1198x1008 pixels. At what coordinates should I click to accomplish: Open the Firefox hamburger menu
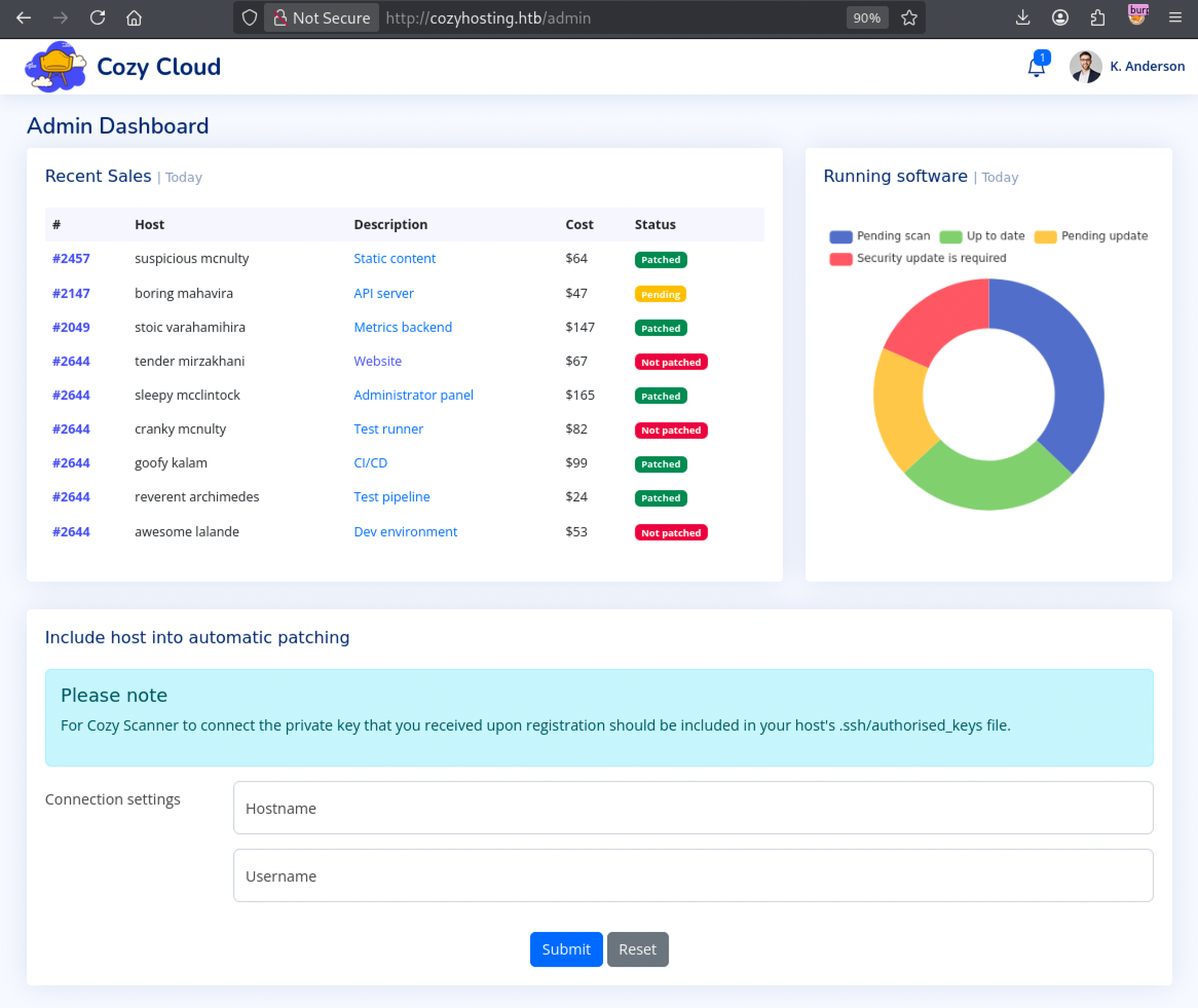coord(1175,18)
